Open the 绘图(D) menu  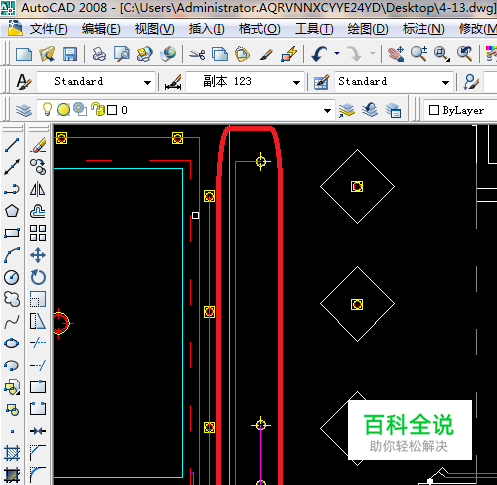(x=368, y=29)
